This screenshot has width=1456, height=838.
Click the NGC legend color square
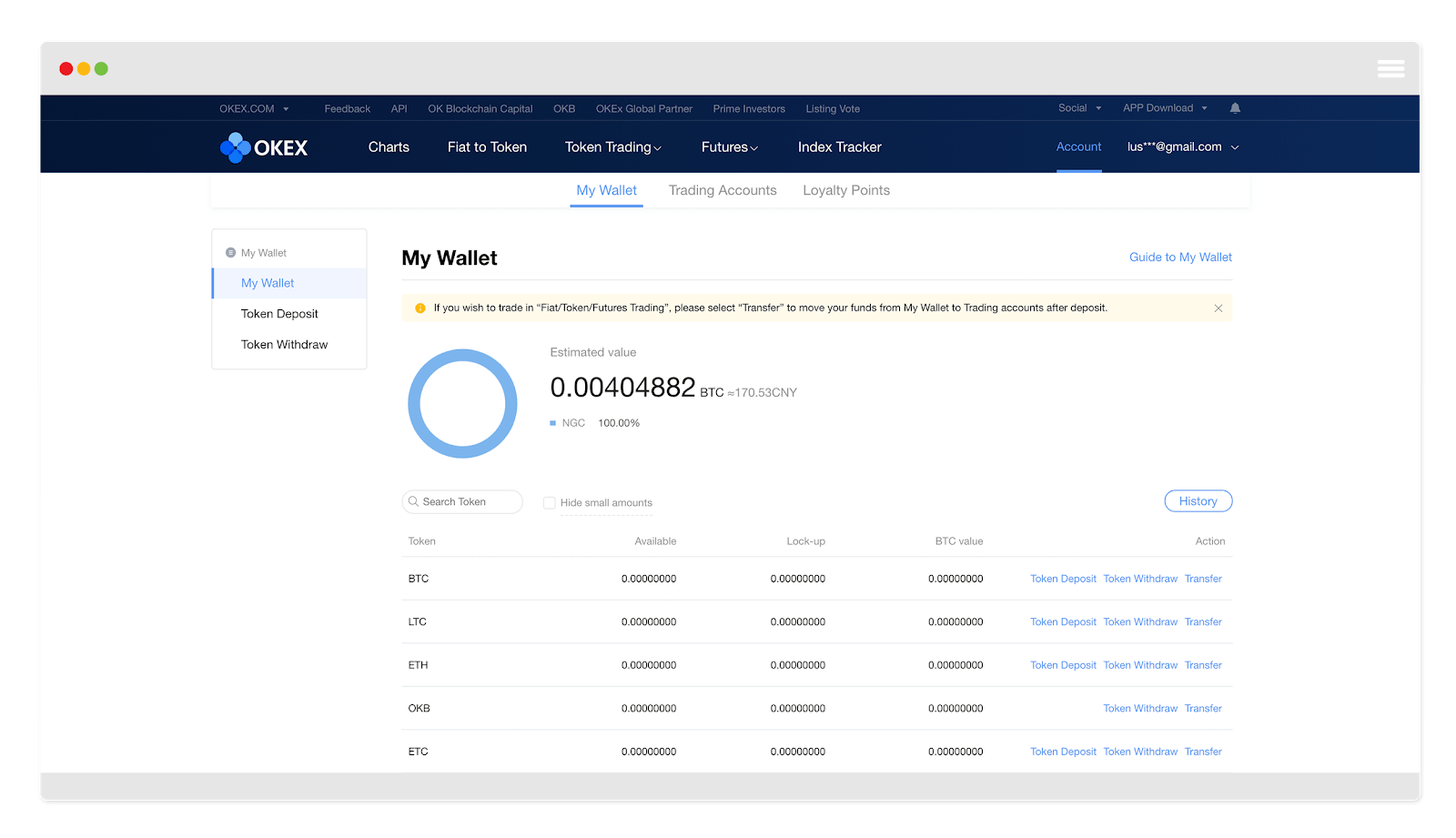552,423
